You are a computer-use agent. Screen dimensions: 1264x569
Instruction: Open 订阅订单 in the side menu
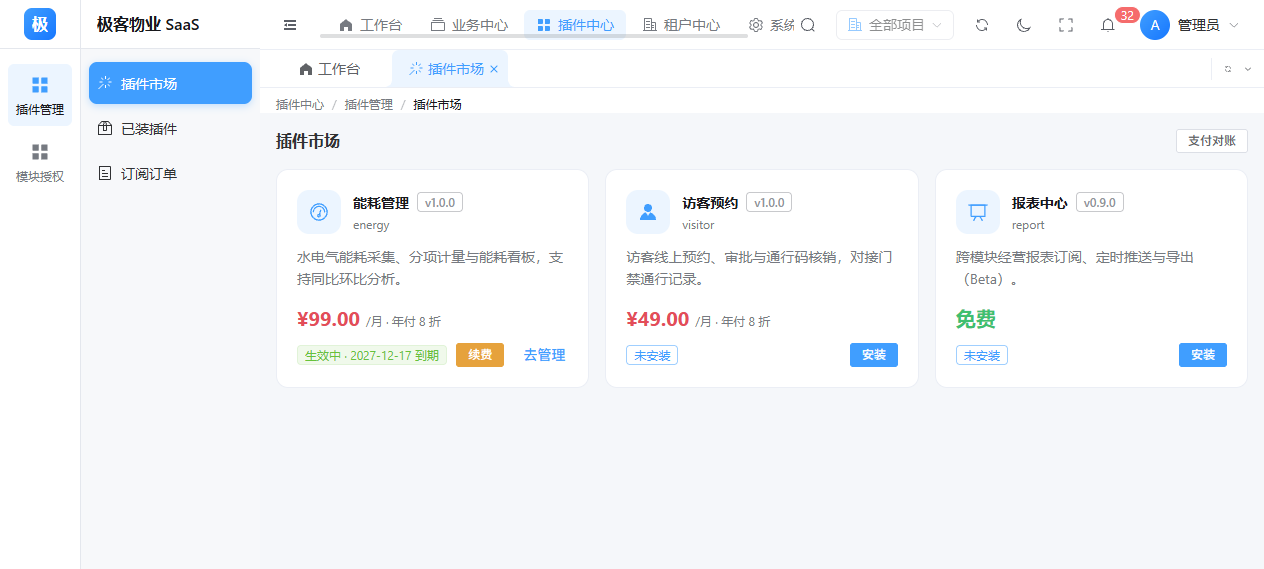click(x=170, y=174)
